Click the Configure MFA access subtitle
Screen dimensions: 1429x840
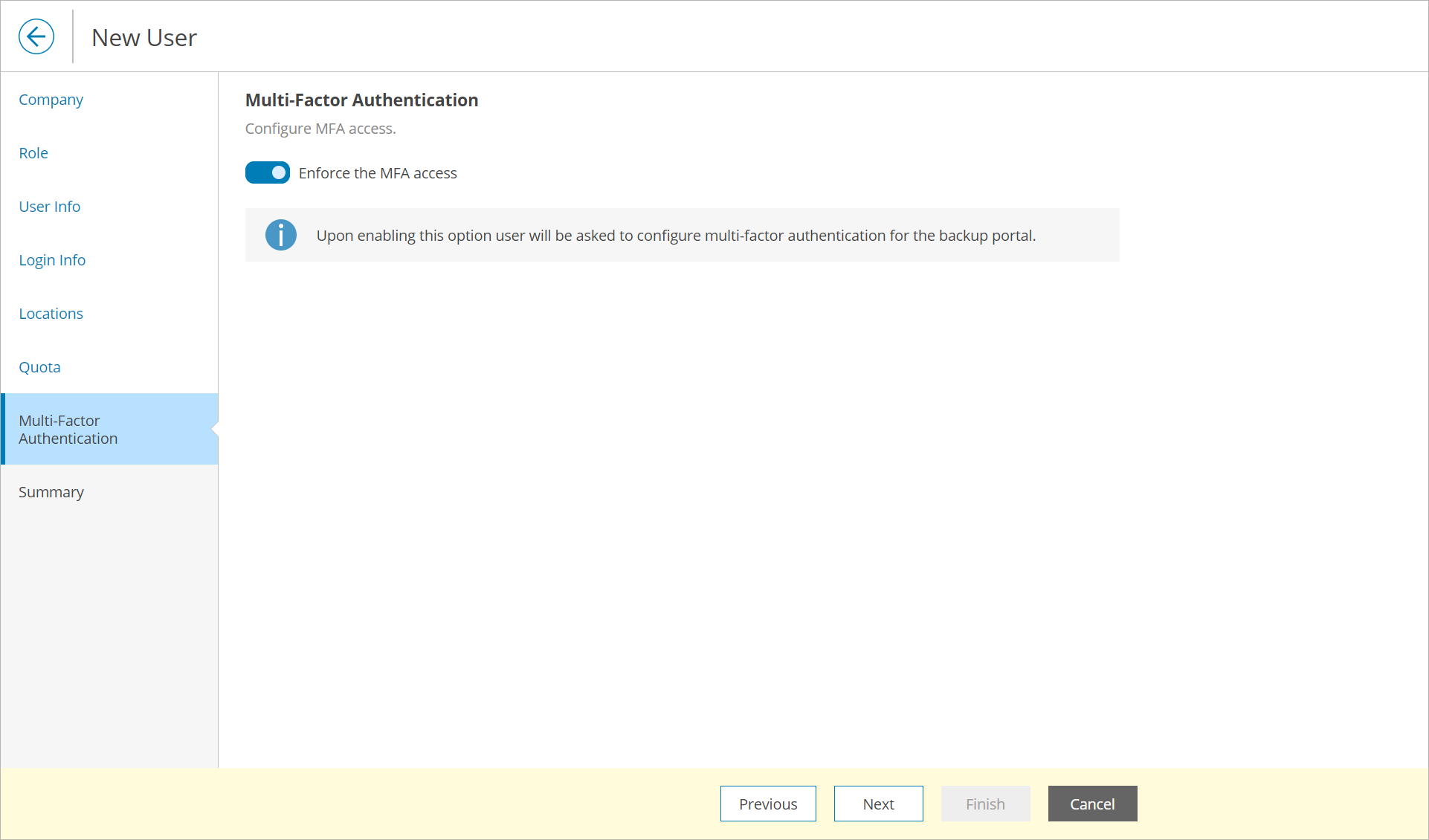click(x=320, y=129)
